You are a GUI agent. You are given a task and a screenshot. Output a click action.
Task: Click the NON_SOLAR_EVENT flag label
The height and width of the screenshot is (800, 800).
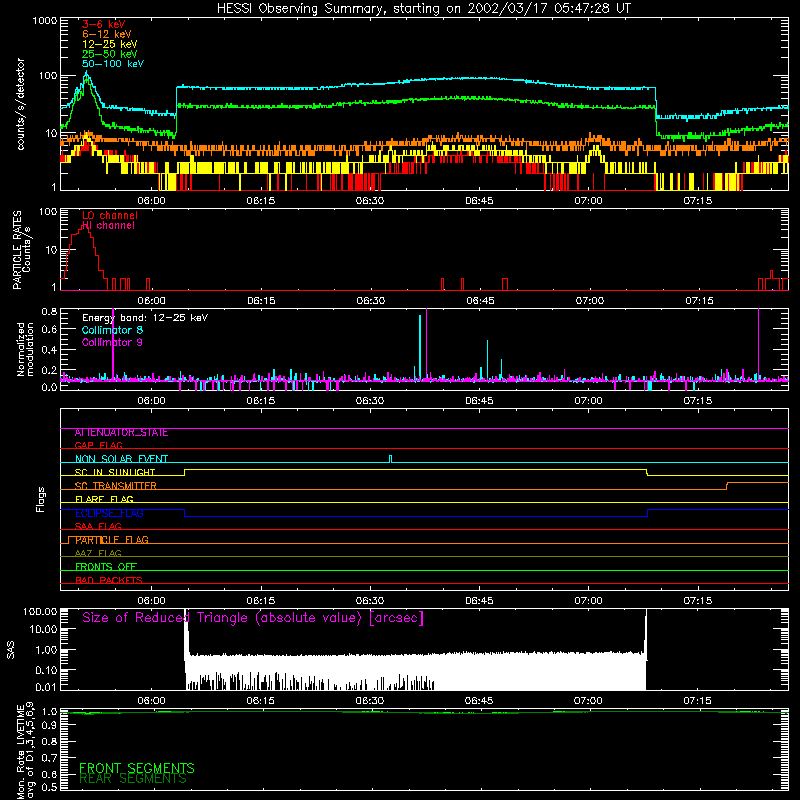click(121, 459)
